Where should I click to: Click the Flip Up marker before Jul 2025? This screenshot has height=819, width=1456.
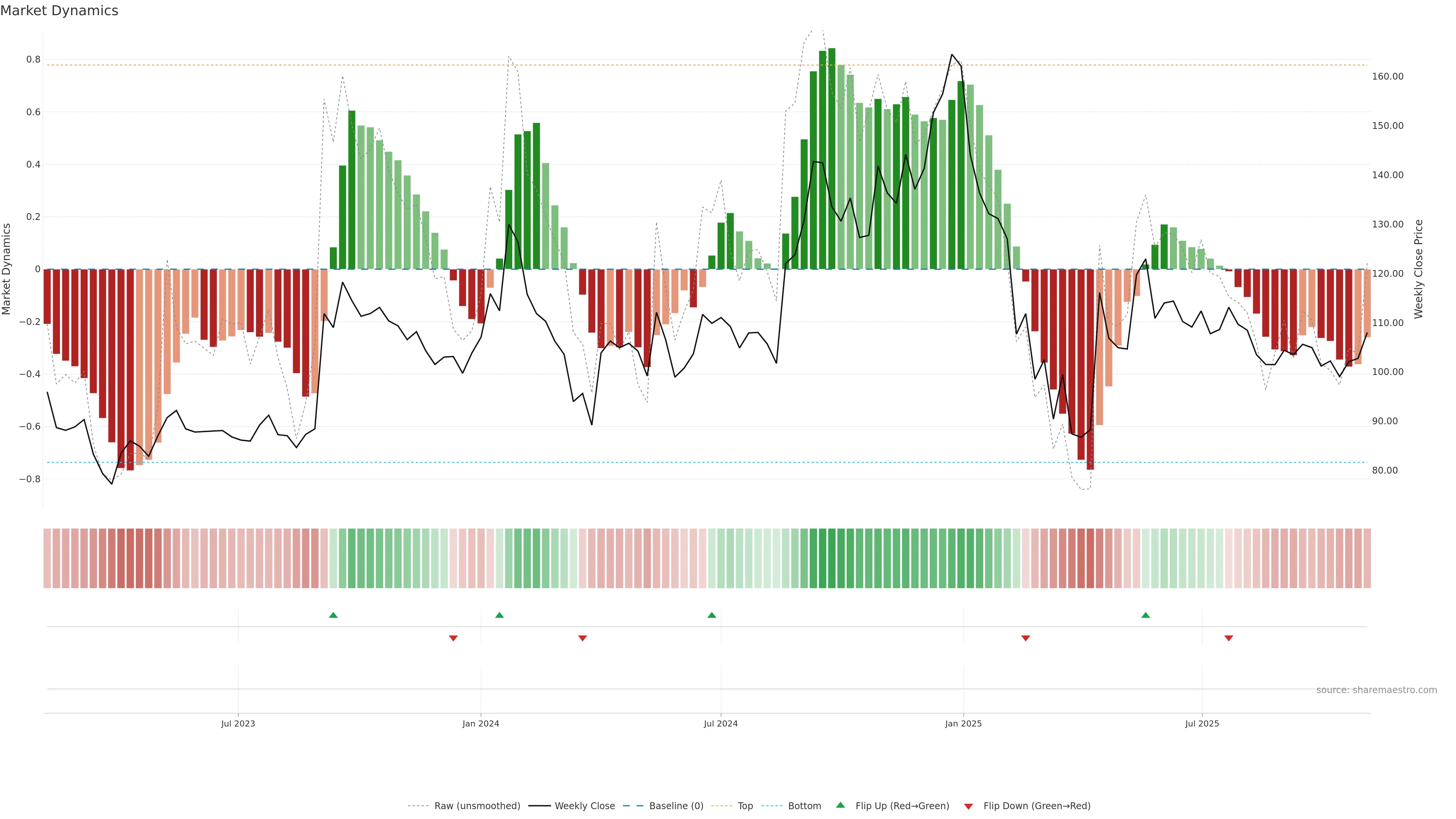1145,615
